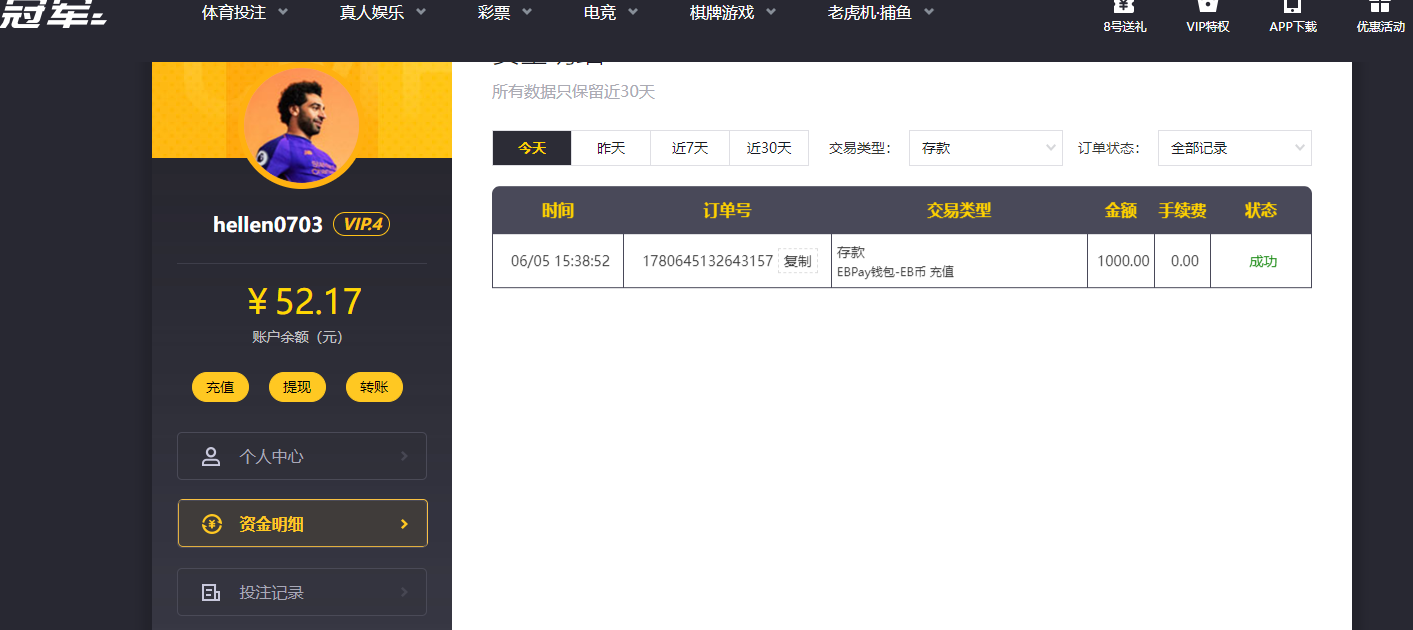This screenshot has width=1413, height=630.
Task: Open the APP下载 phone icon
Action: coord(1293,5)
